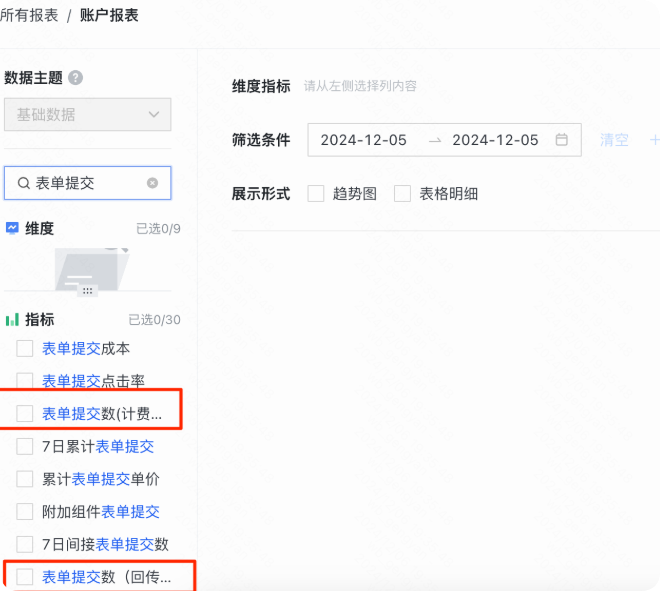
Task: Focus the 表单提交 search field
Action: (x=88, y=183)
